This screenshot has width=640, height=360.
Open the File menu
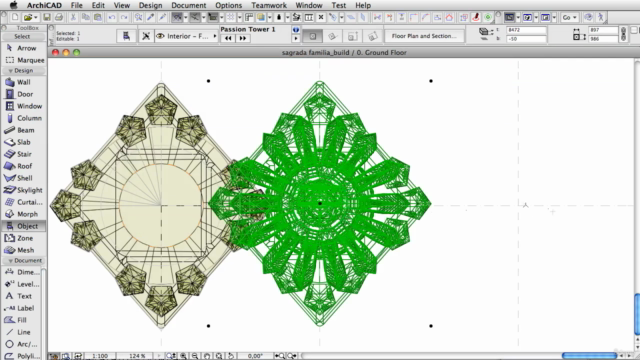76,5
